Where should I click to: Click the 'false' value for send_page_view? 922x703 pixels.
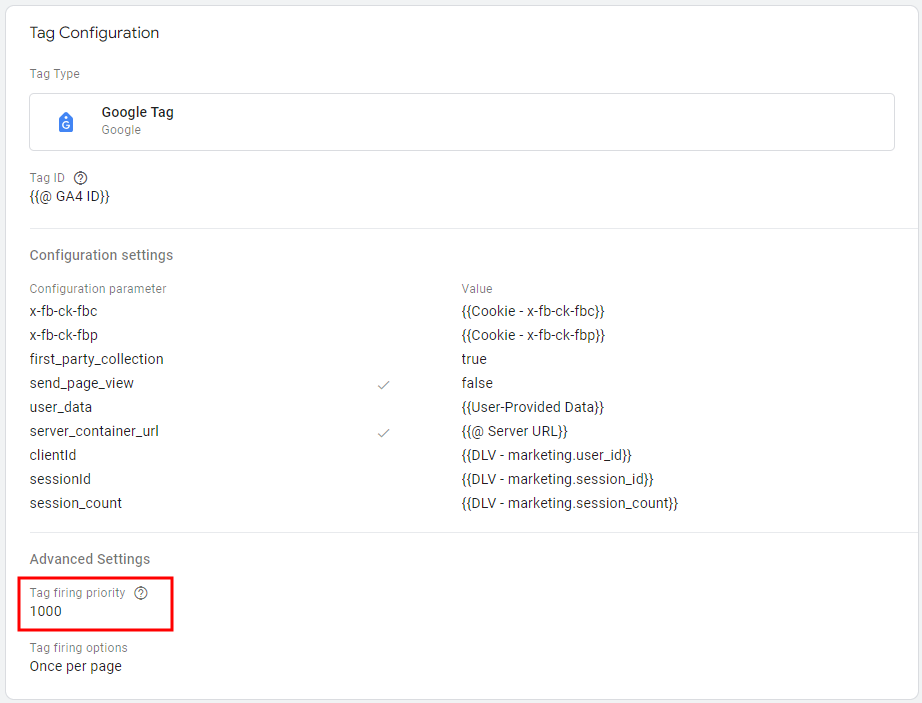pyautogui.click(x=477, y=383)
